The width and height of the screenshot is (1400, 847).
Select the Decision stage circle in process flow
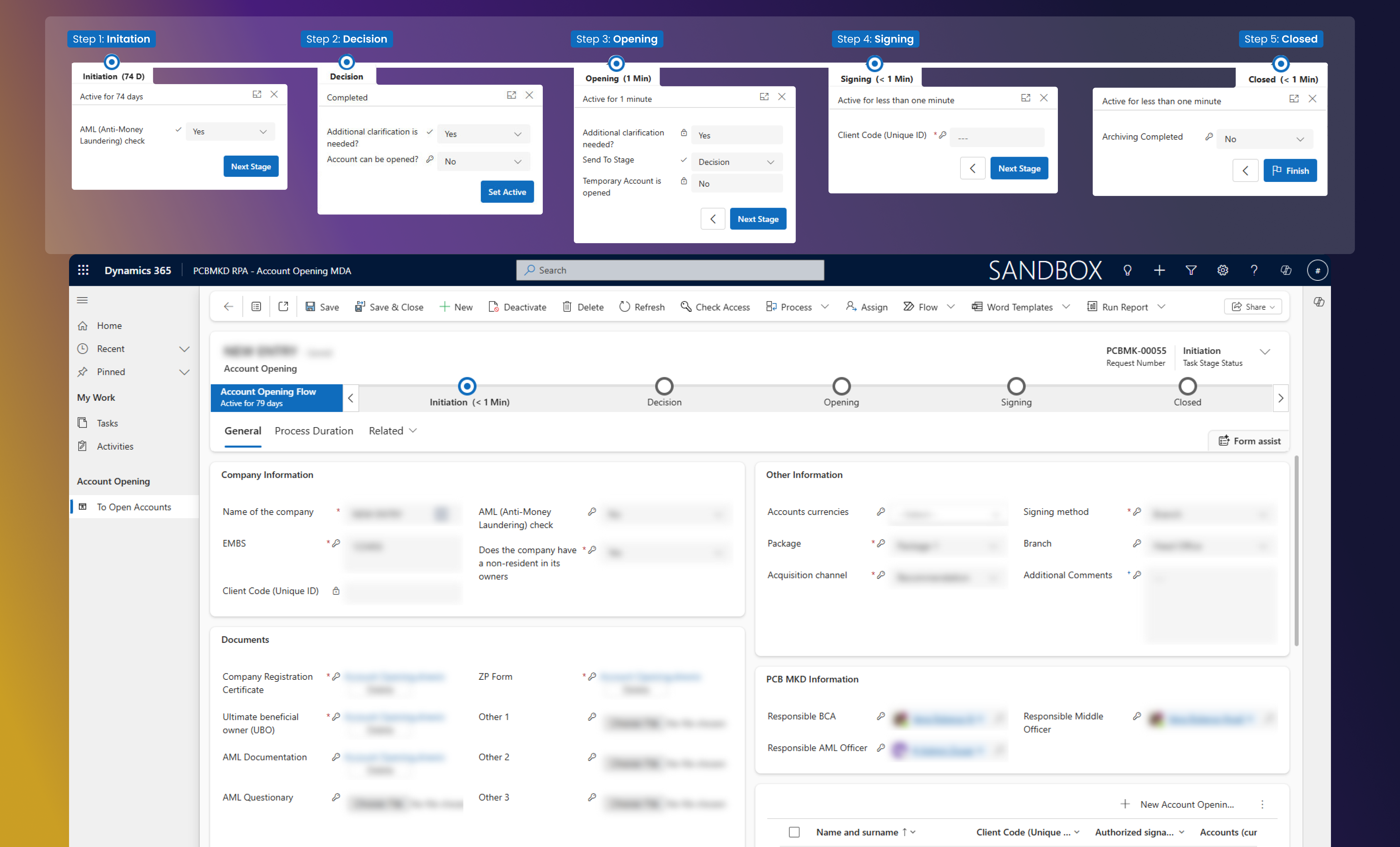click(664, 386)
